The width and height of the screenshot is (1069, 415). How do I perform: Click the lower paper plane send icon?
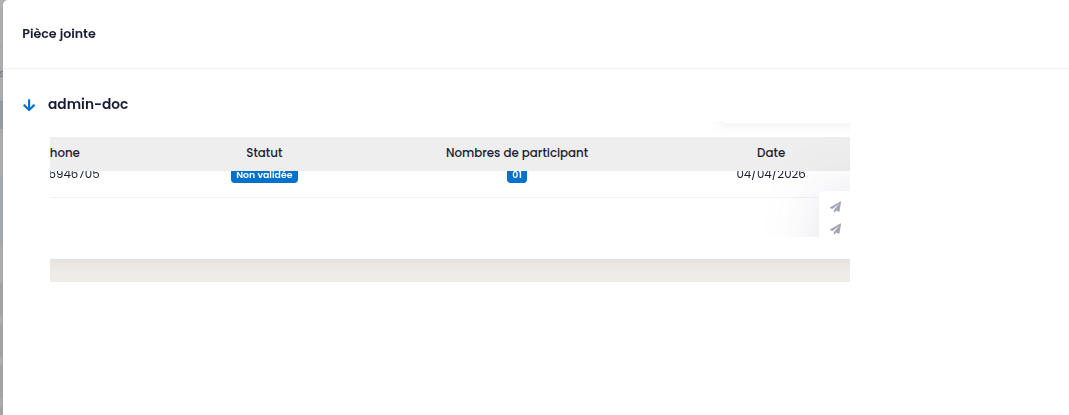836,229
